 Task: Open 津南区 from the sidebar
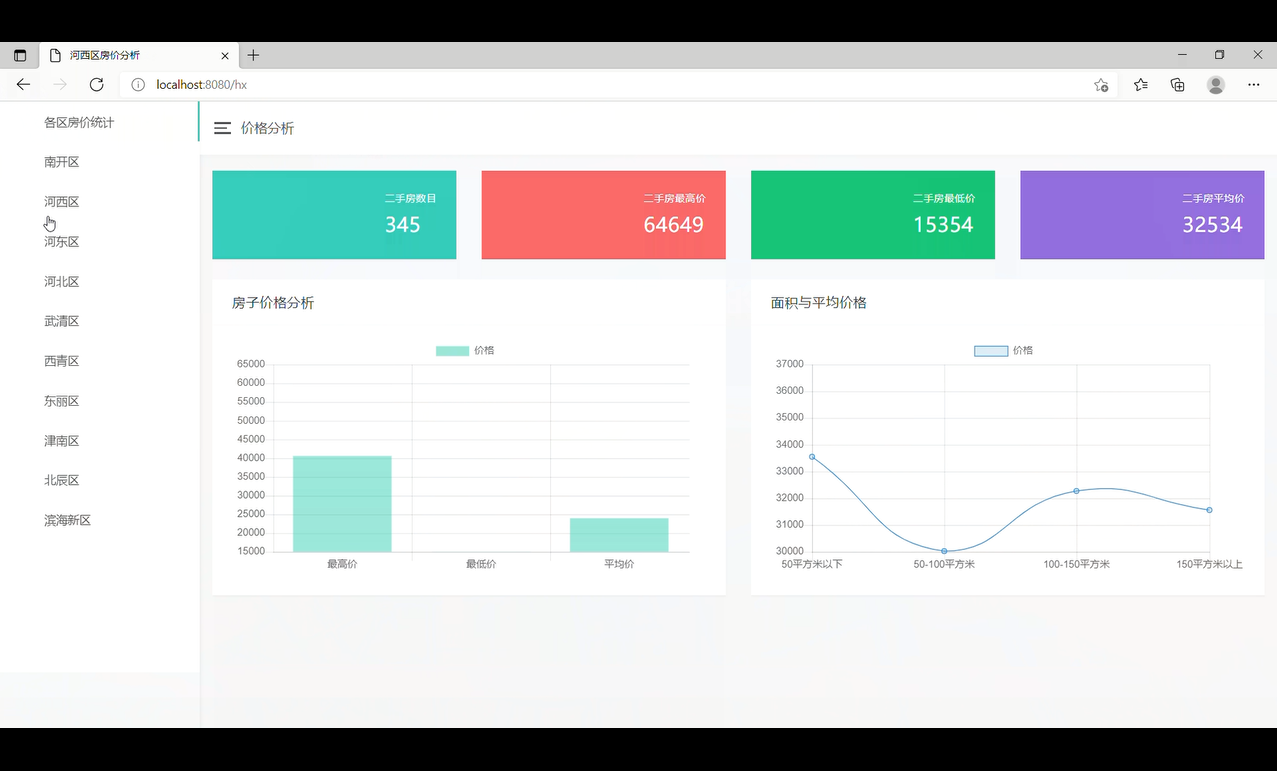[x=61, y=441]
